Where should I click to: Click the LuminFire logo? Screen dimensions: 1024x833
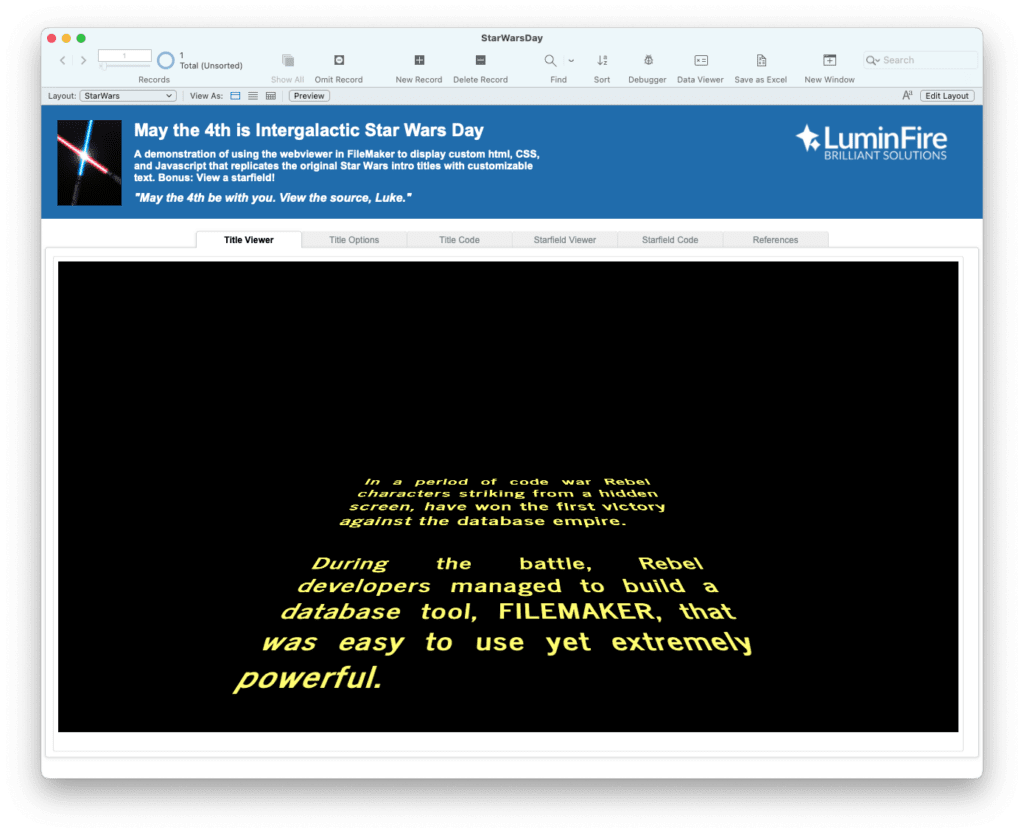[871, 142]
